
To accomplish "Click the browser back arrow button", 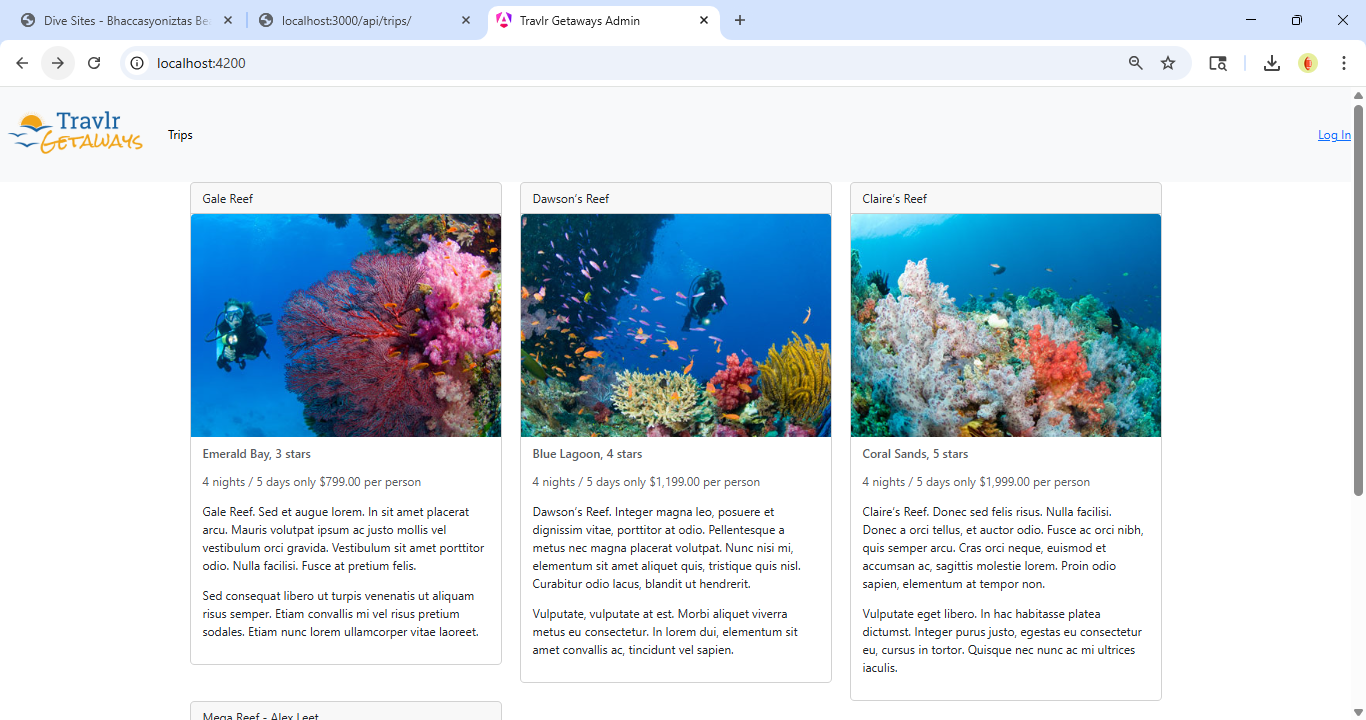I will click(x=22, y=63).
